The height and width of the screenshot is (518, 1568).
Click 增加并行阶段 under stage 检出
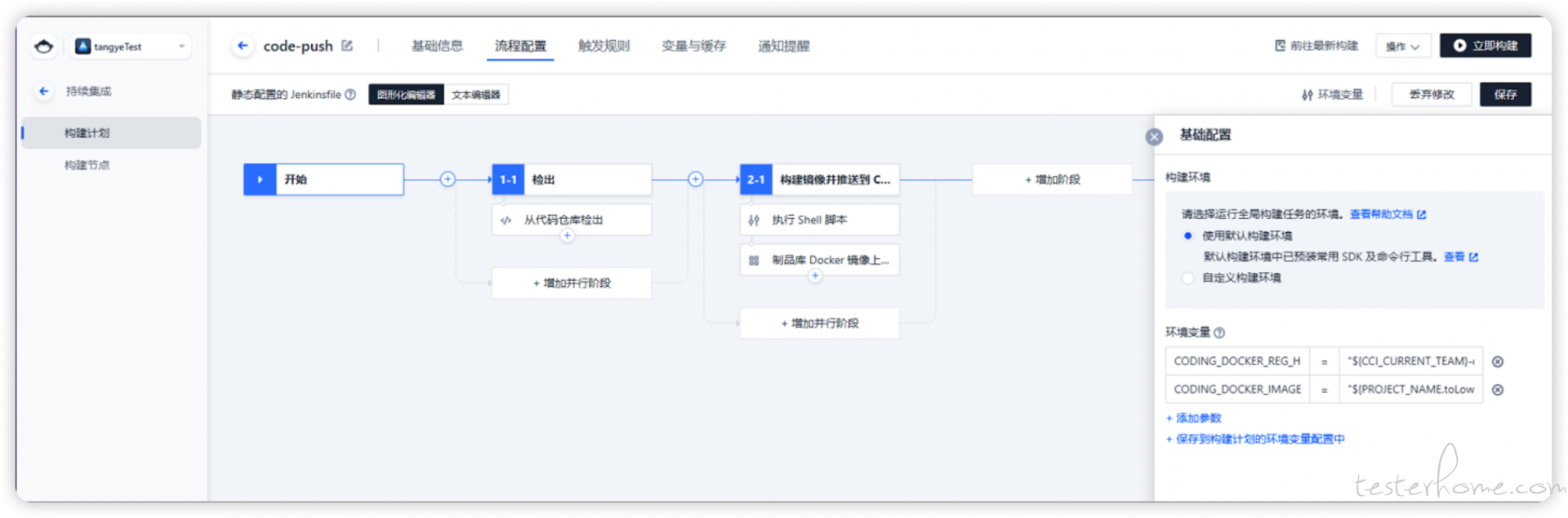tap(572, 283)
